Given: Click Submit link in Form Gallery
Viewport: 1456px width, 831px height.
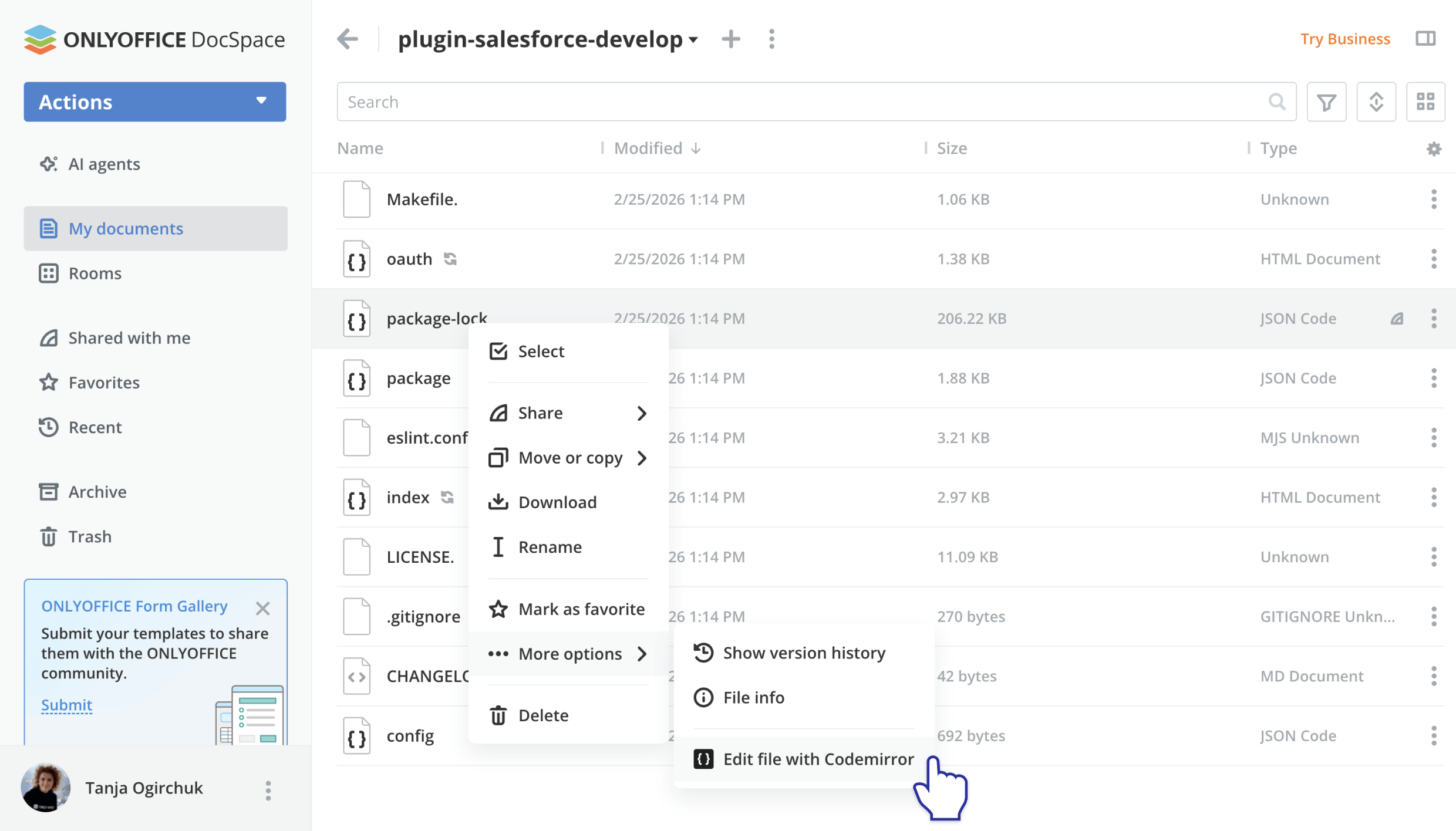Looking at the screenshot, I should tap(66, 705).
